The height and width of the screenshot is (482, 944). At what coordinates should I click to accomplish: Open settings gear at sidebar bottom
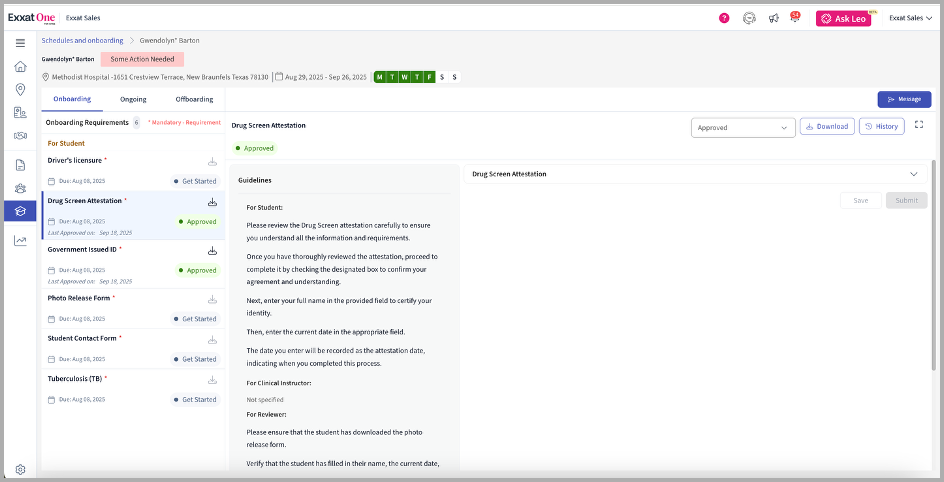point(20,469)
